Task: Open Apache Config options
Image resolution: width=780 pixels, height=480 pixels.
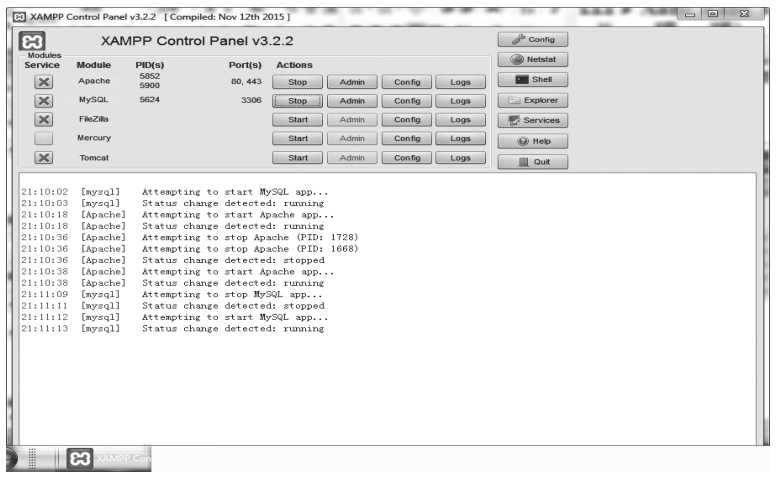Action: tap(407, 82)
